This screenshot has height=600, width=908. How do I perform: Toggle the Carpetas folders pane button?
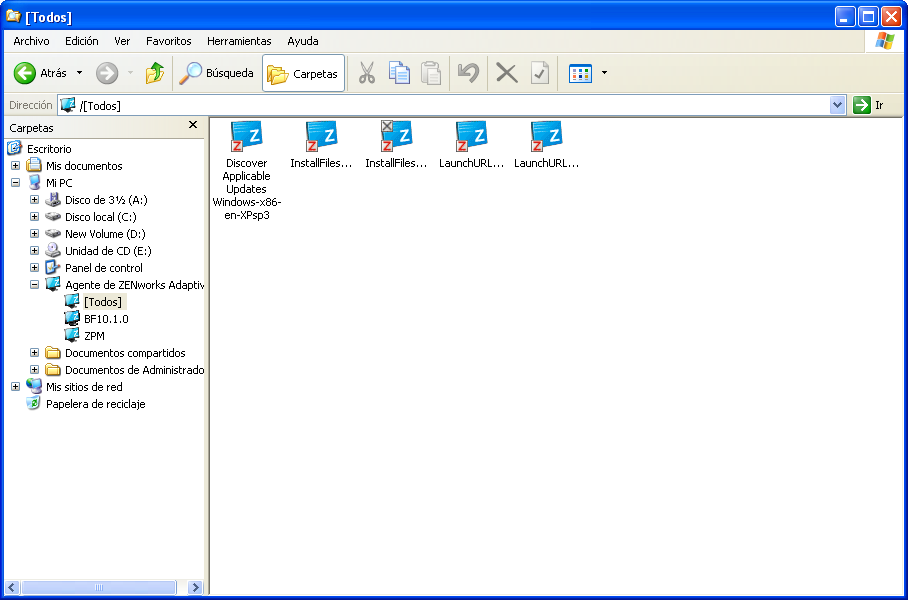[x=303, y=73]
